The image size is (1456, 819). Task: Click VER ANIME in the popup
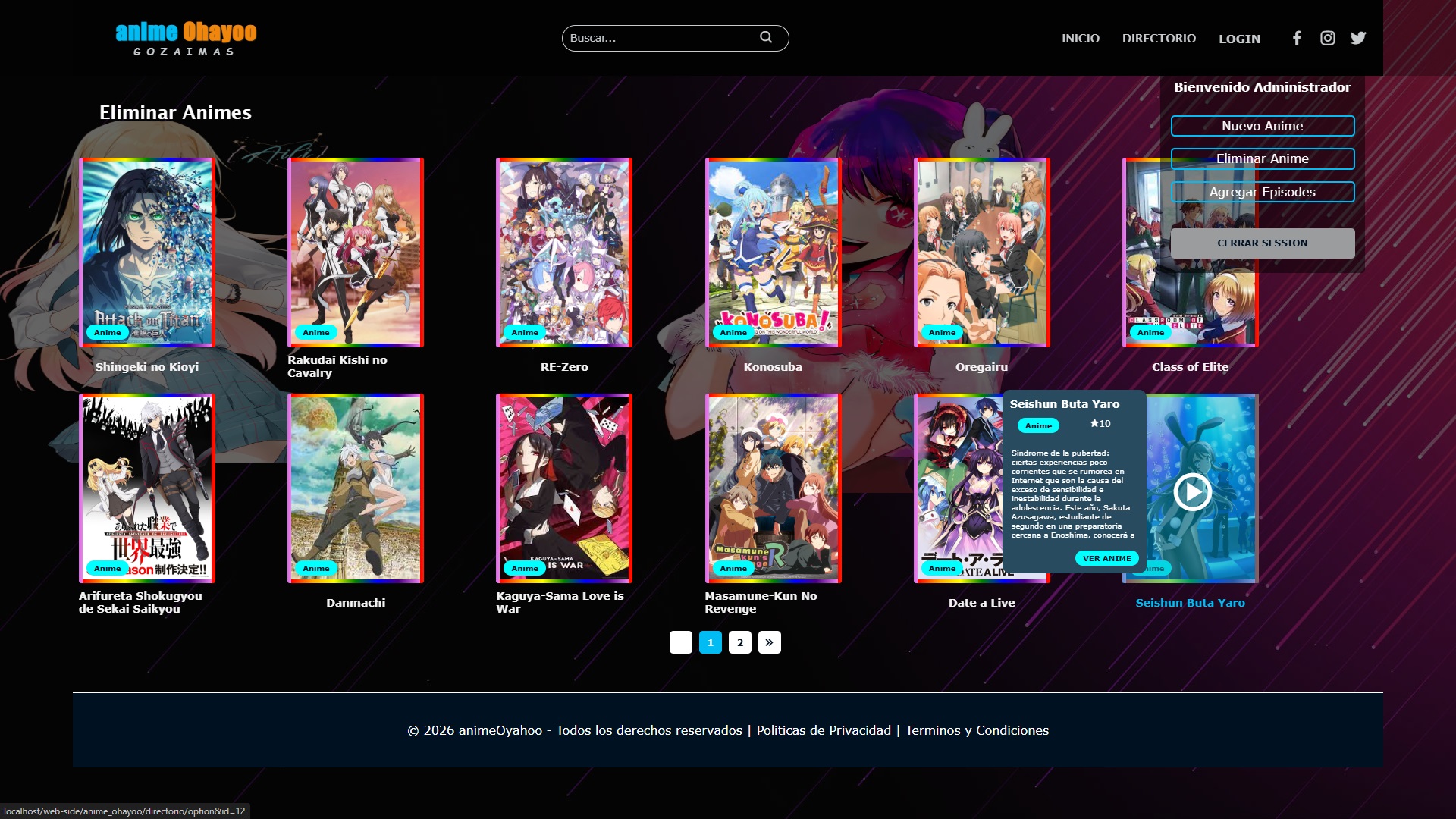[1106, 558]
